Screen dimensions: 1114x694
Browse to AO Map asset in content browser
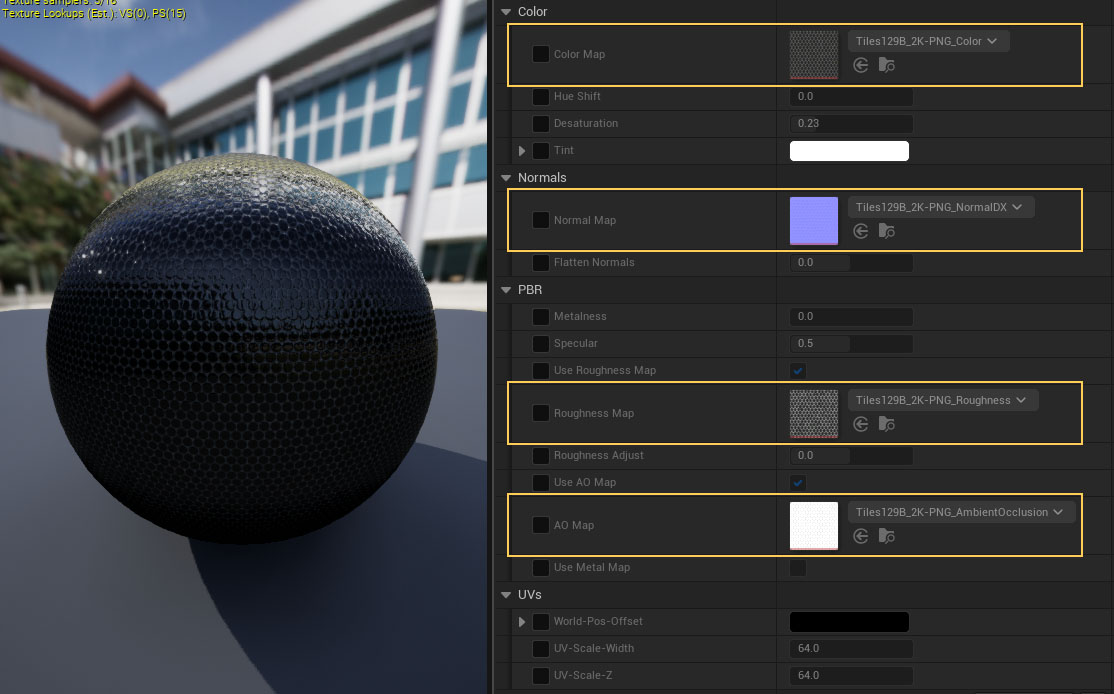point(887,536)
